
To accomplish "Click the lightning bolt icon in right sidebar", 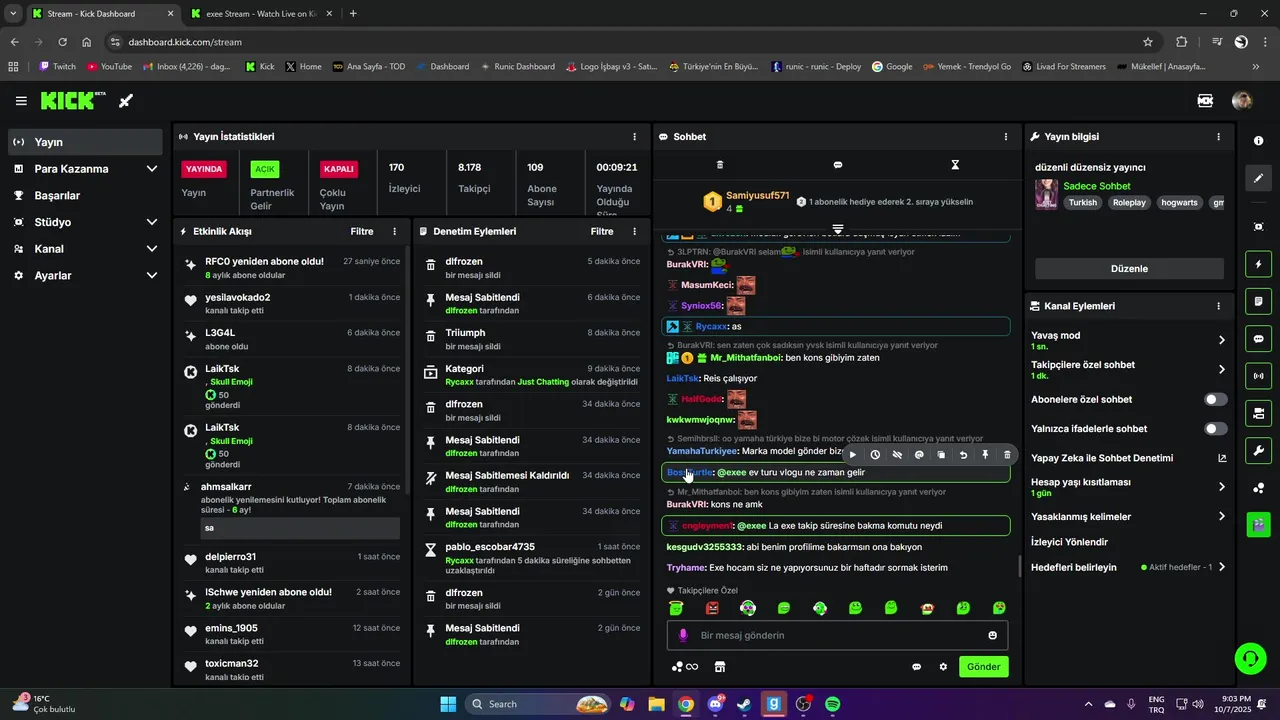I will pyautogui.click(x=1258, y=264).
